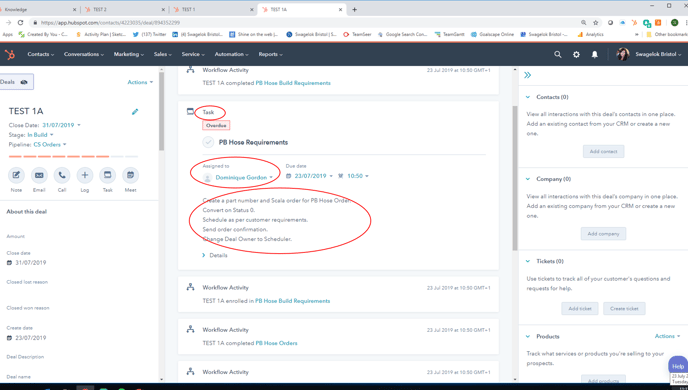
Task: Open the Service navigation menu
Action: [x=193, y=54]
